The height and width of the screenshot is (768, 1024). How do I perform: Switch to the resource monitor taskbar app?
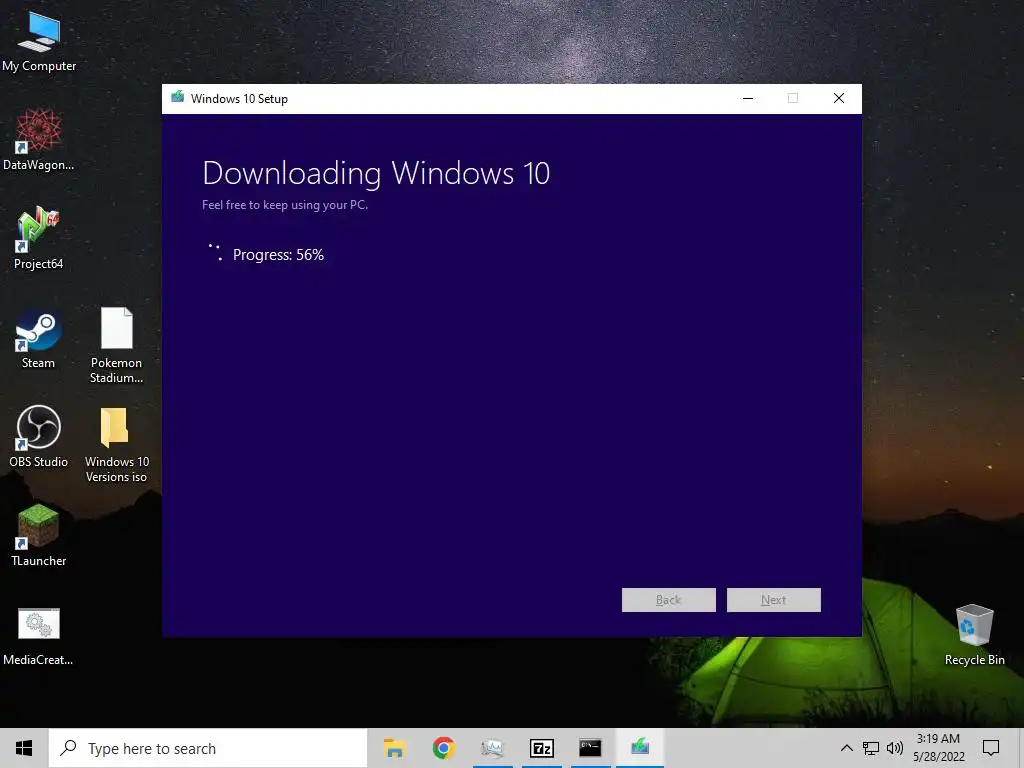click(x=492, y=748)
